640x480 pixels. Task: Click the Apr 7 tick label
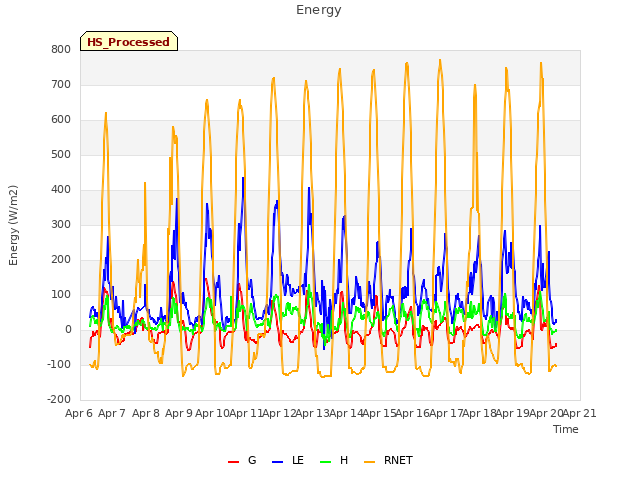[112, 413]
